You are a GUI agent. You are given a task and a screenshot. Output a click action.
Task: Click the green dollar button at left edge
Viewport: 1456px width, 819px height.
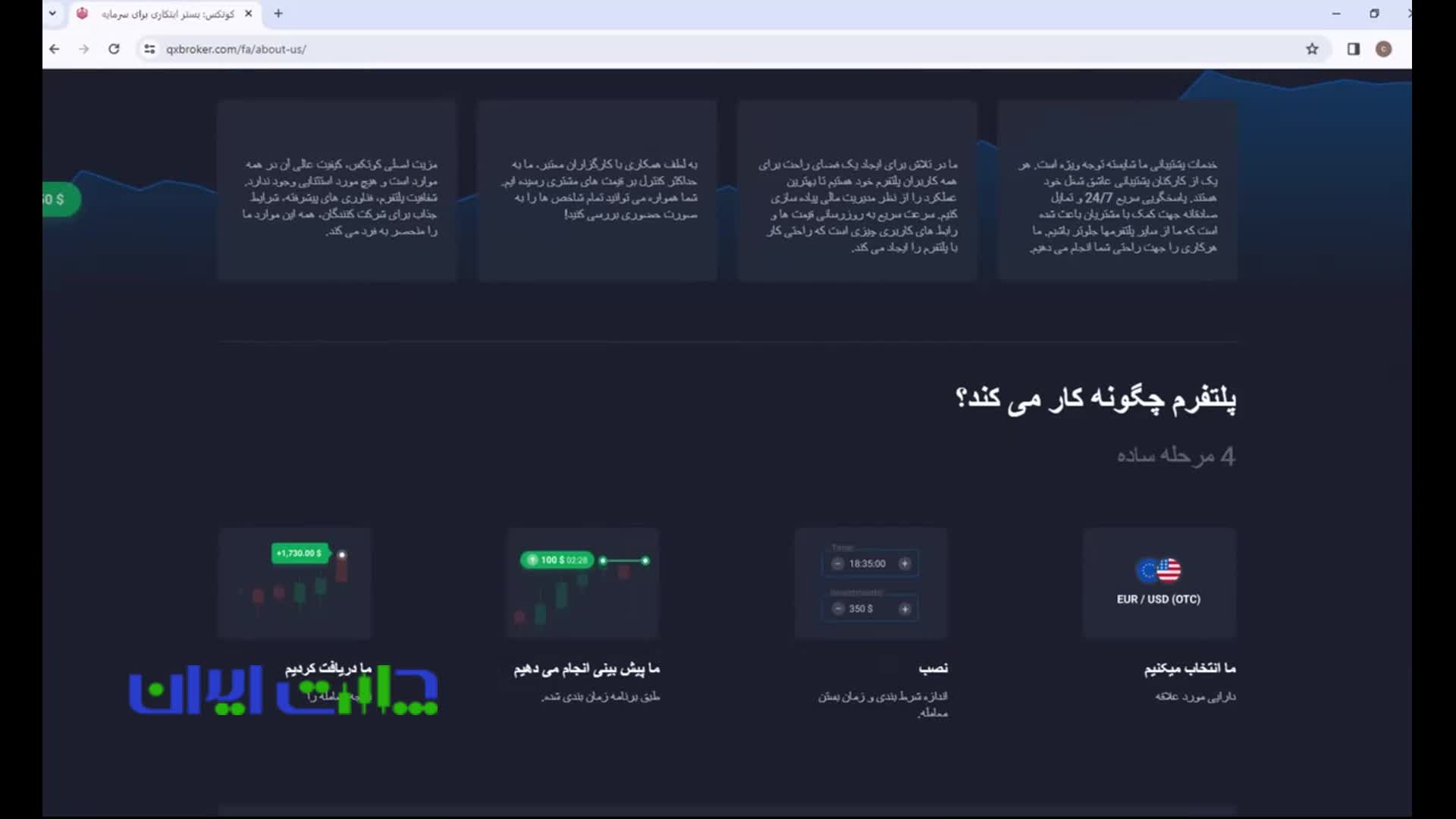pyautogui.click(x=59, y=199)
